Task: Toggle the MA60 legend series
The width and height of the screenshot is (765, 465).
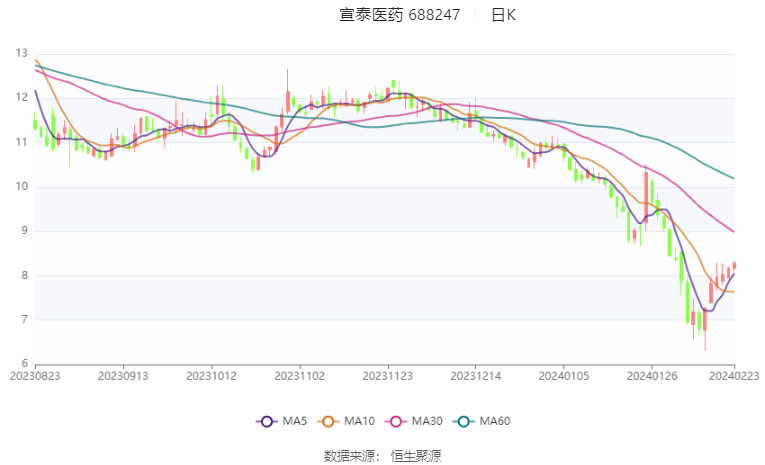Action: [482, 421]
